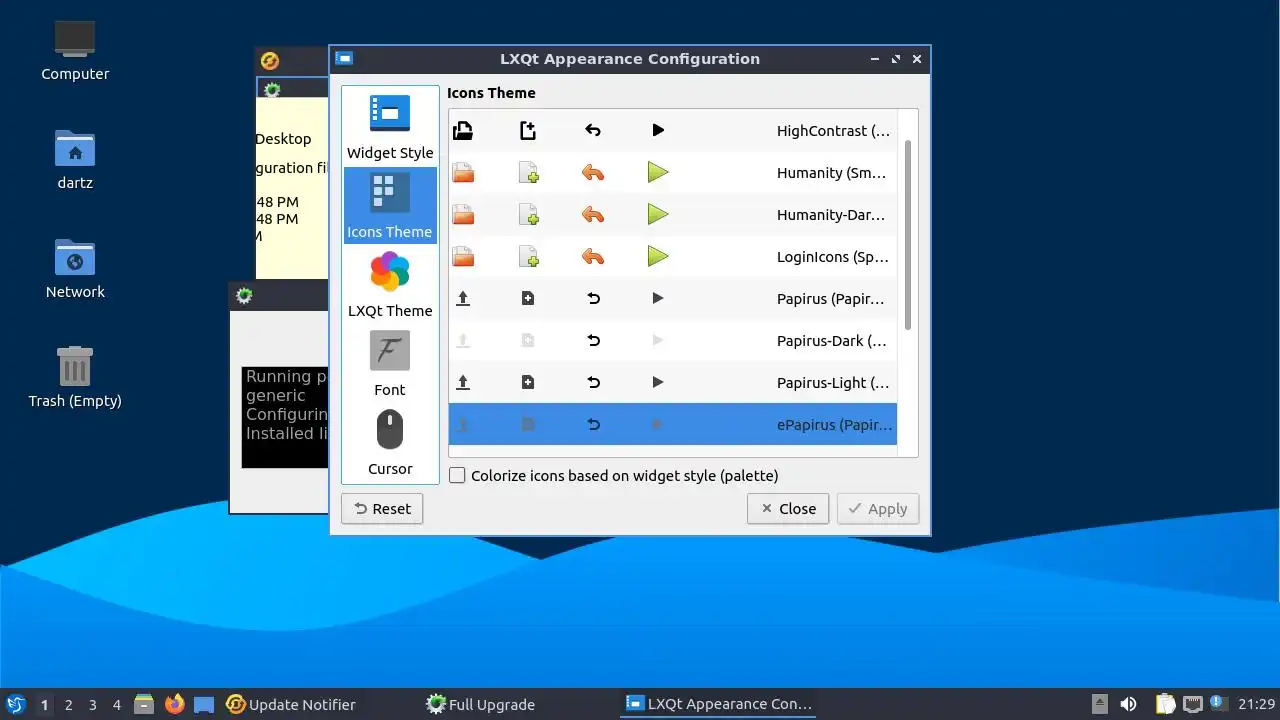This screenshot has width=1280, height=720.
Task: Select the Humanity (Sm… icon theme
Action: [x=673, y=173]
